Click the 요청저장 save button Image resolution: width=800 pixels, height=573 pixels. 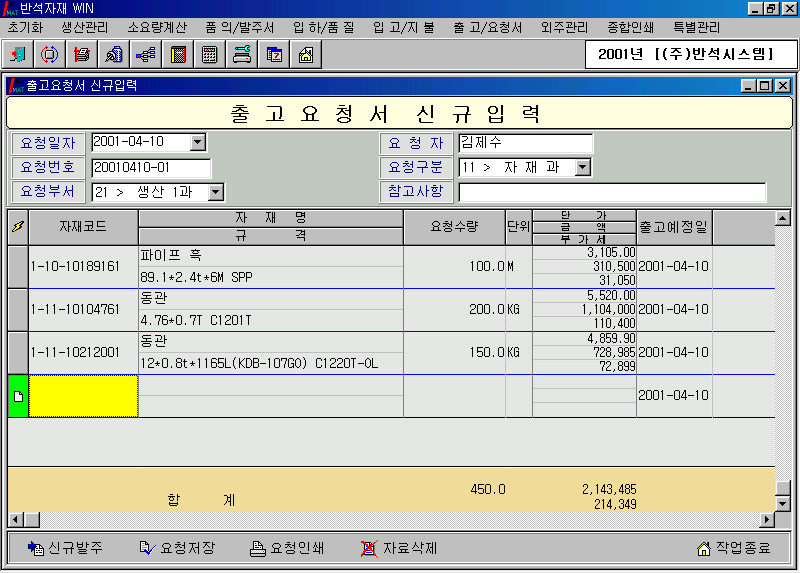click(178, 548)
